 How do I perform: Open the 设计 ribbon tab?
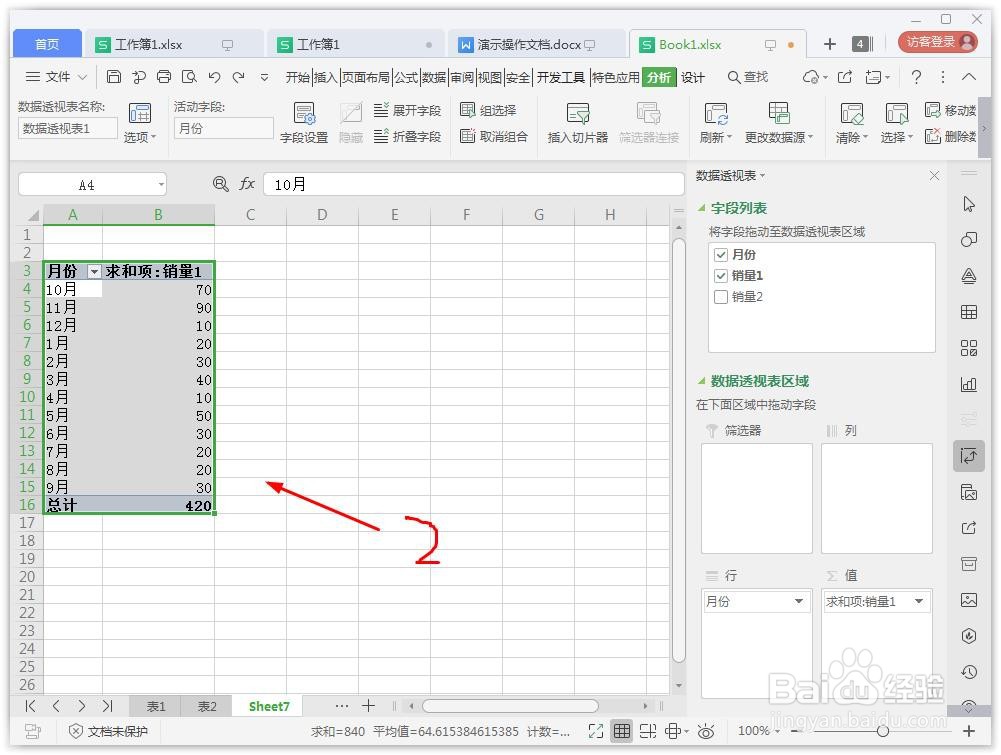coord(693,78)
